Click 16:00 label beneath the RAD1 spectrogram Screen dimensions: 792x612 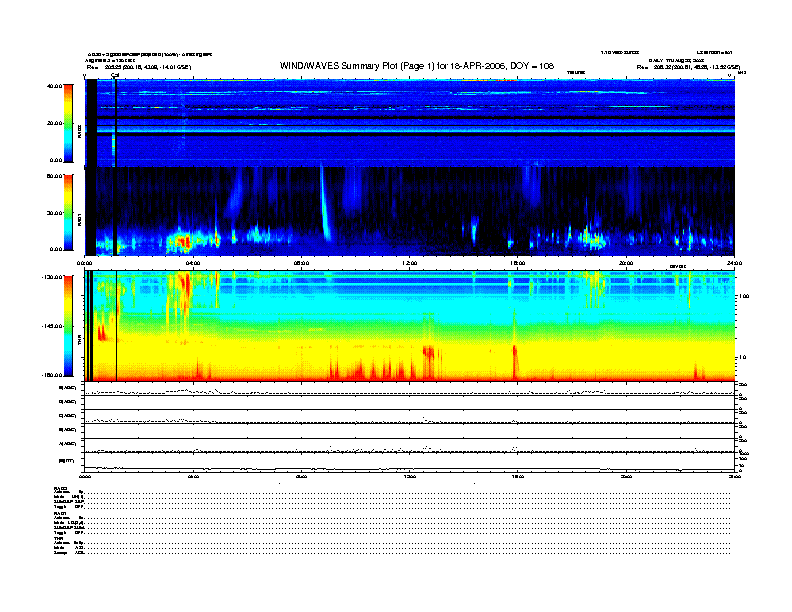[518, 263]
